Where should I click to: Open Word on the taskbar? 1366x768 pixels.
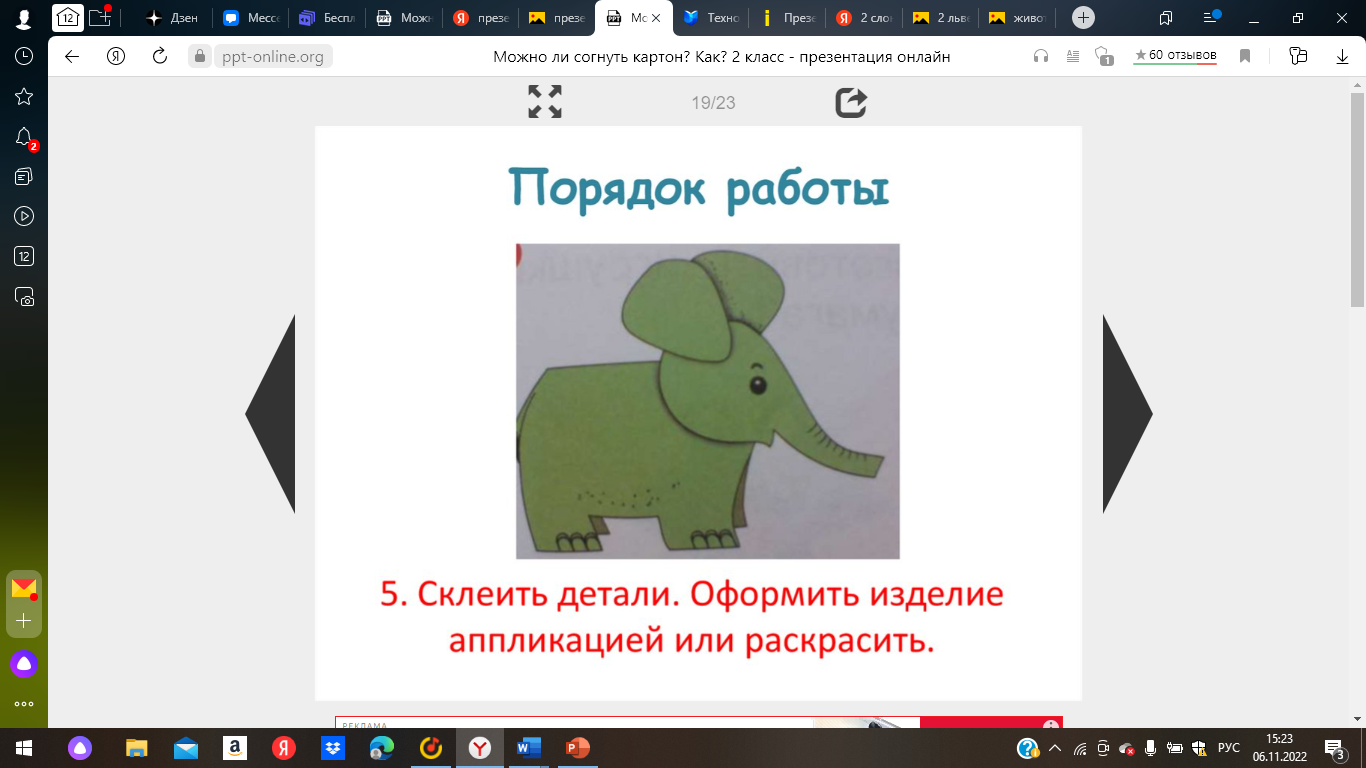point(529,748)
